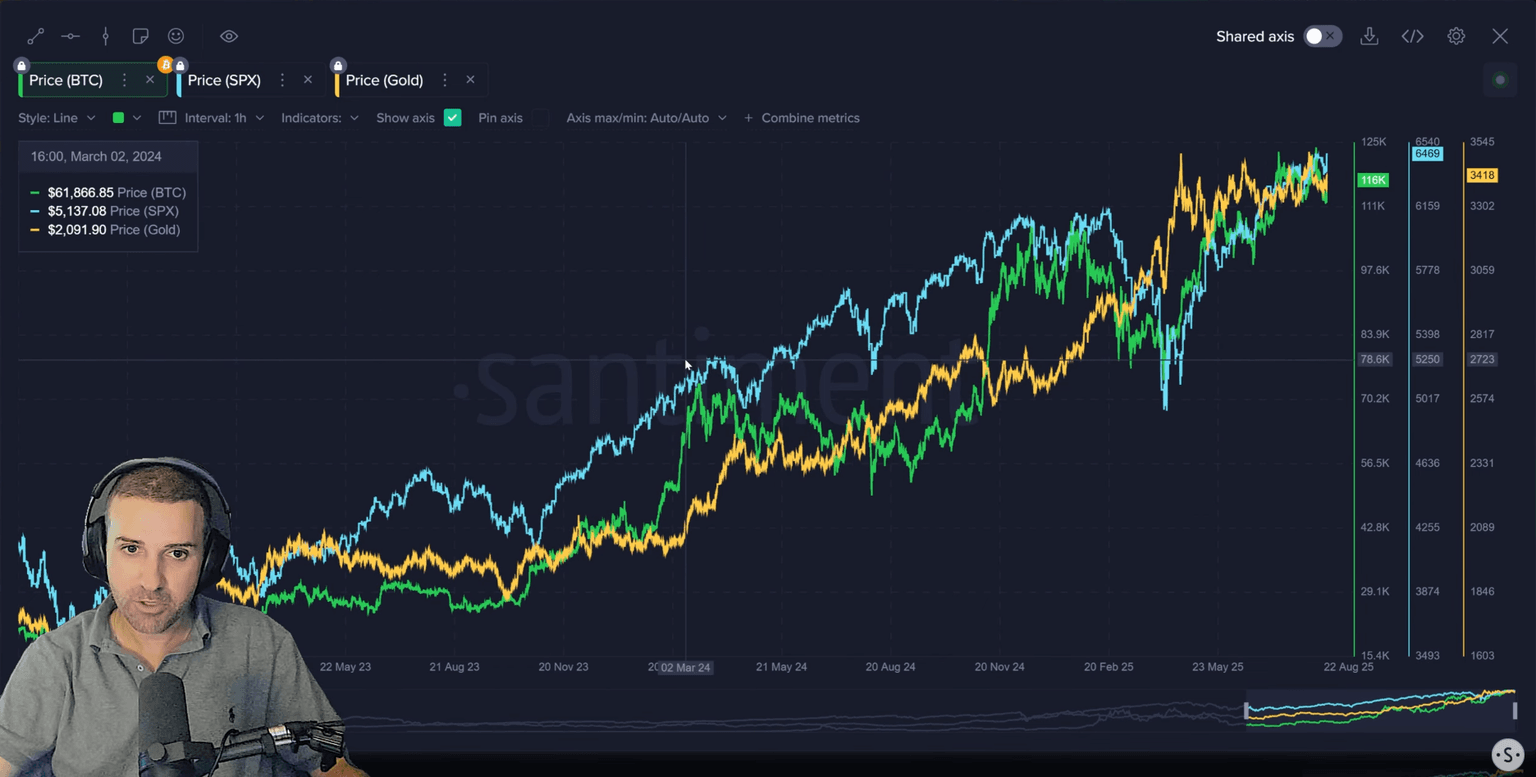Uncheck the Show axis checkbox

(x=453, y=118)
